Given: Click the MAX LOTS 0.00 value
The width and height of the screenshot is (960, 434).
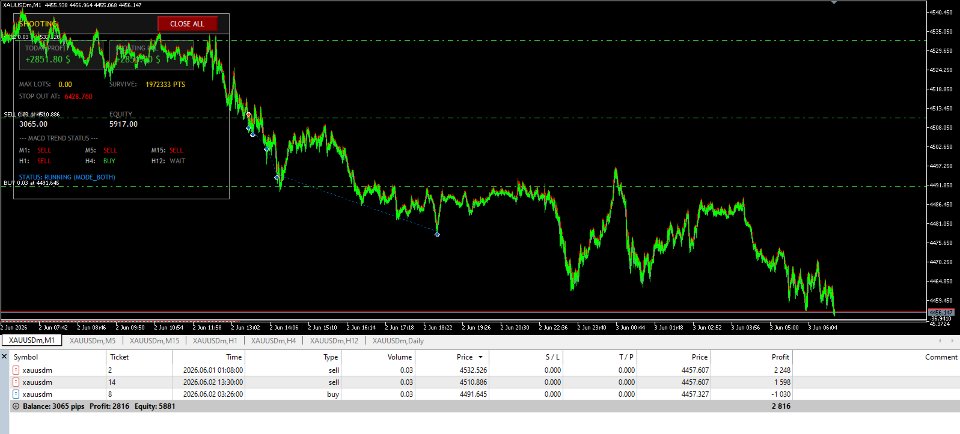Looking at the screenshot, I should coord(66,84).
